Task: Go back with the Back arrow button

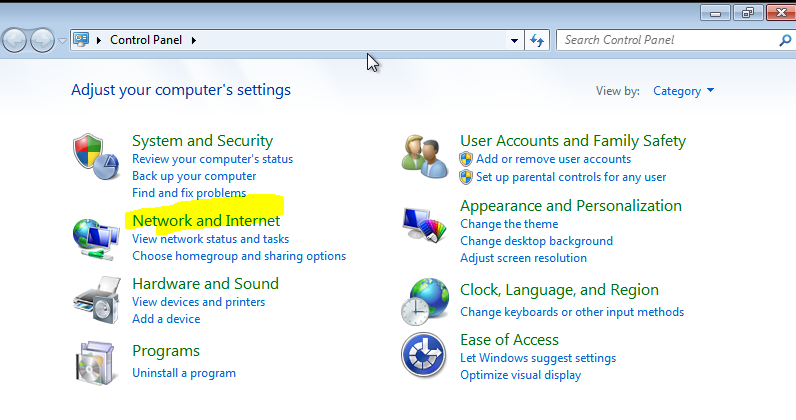Action: click(15, 40)
